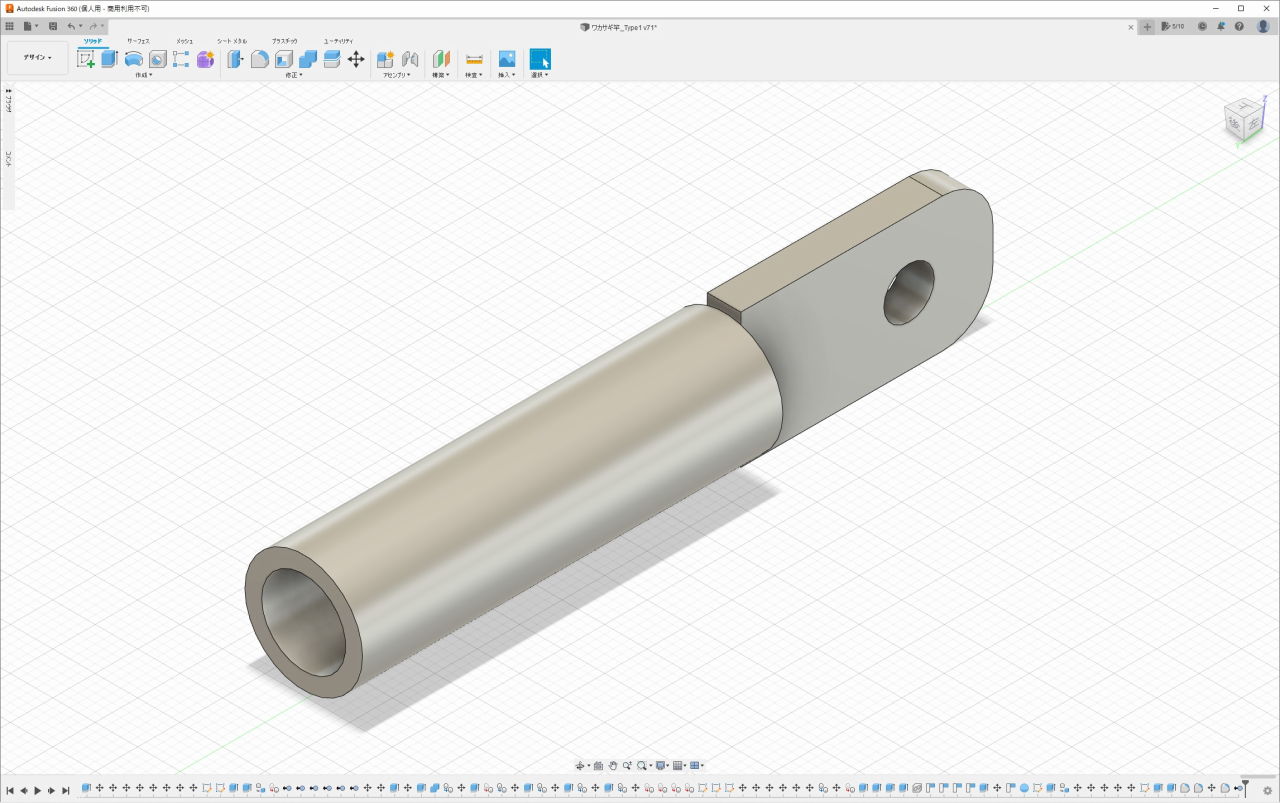Open the デザイン workspace dropdown

pyautogui.click(x=38, y=58)
